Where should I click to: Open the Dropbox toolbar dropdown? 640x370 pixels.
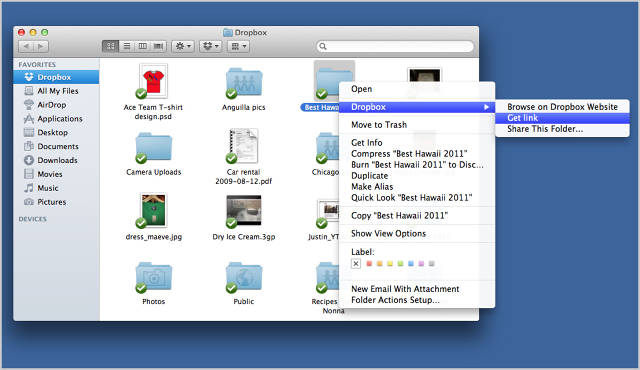pos(211,46)
